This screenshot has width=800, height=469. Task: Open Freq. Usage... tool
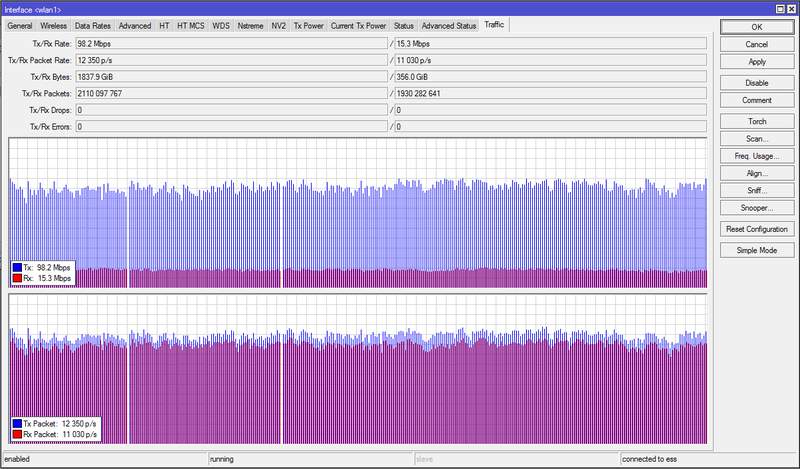757,156
